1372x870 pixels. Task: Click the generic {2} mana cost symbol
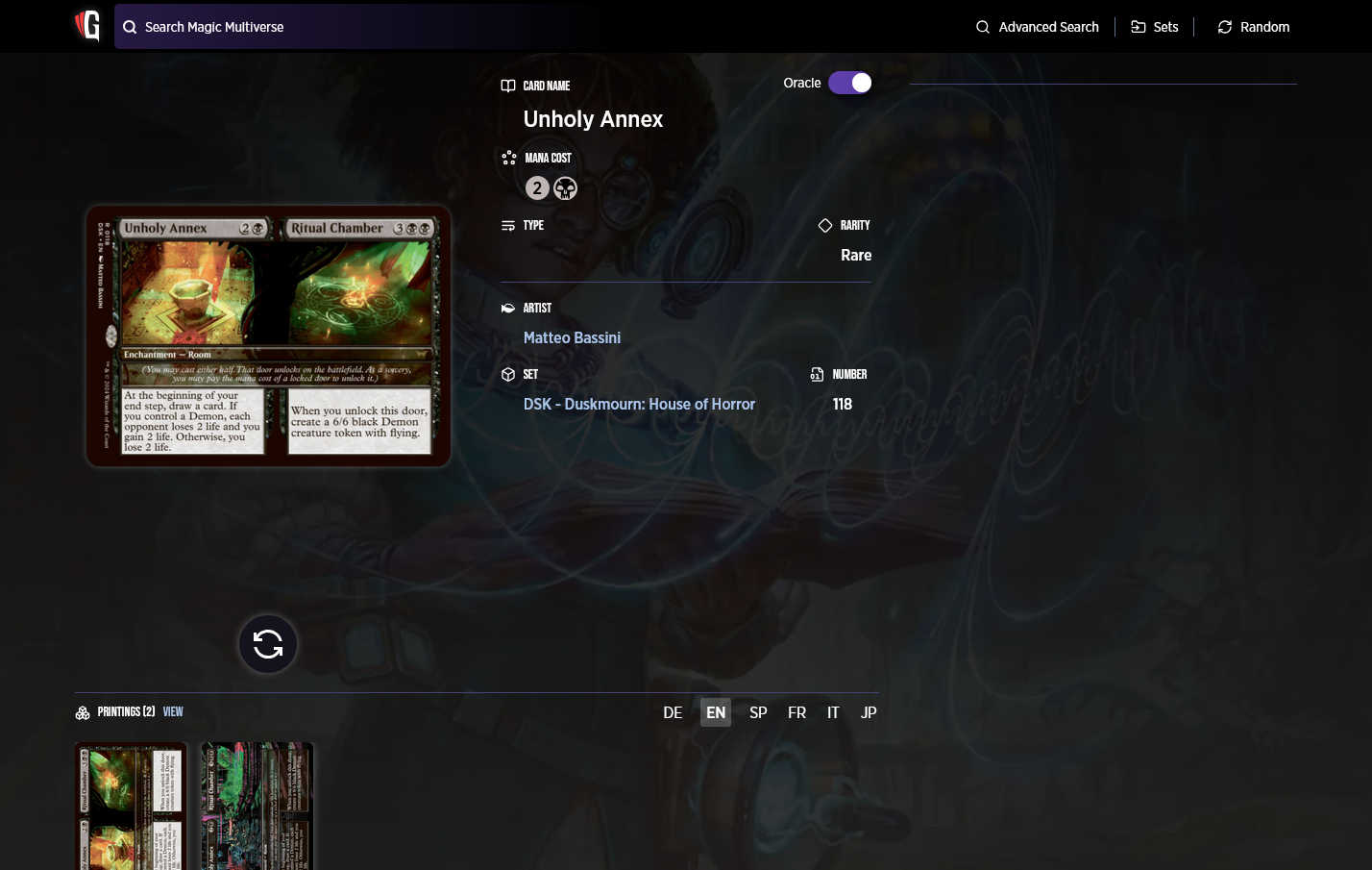537,188
